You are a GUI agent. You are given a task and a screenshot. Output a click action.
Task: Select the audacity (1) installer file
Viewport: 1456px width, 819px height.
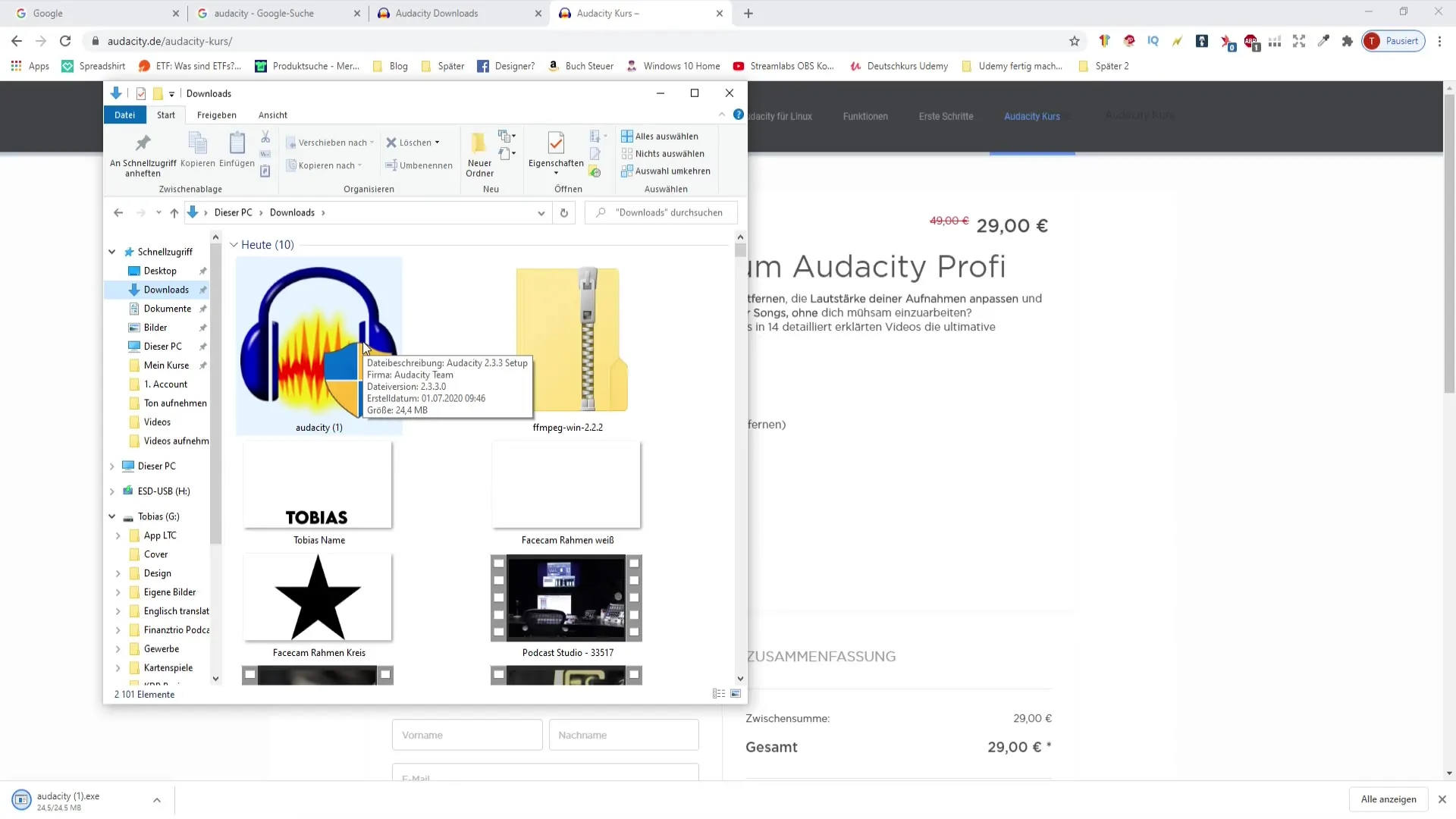[318, 346]
